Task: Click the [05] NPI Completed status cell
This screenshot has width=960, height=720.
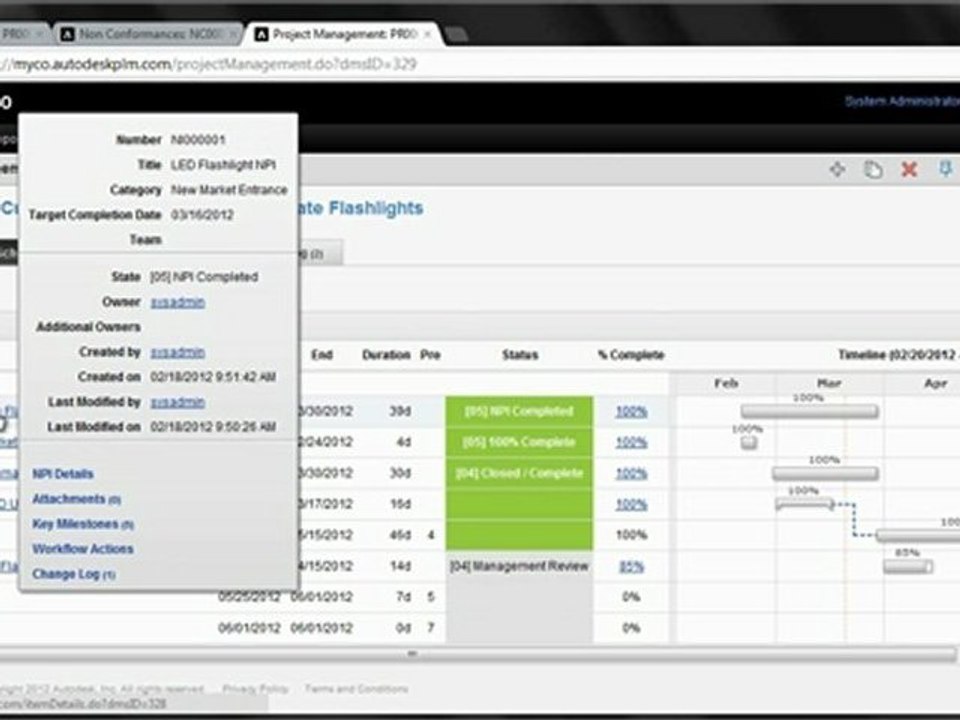Action: [x=519, y=411]
